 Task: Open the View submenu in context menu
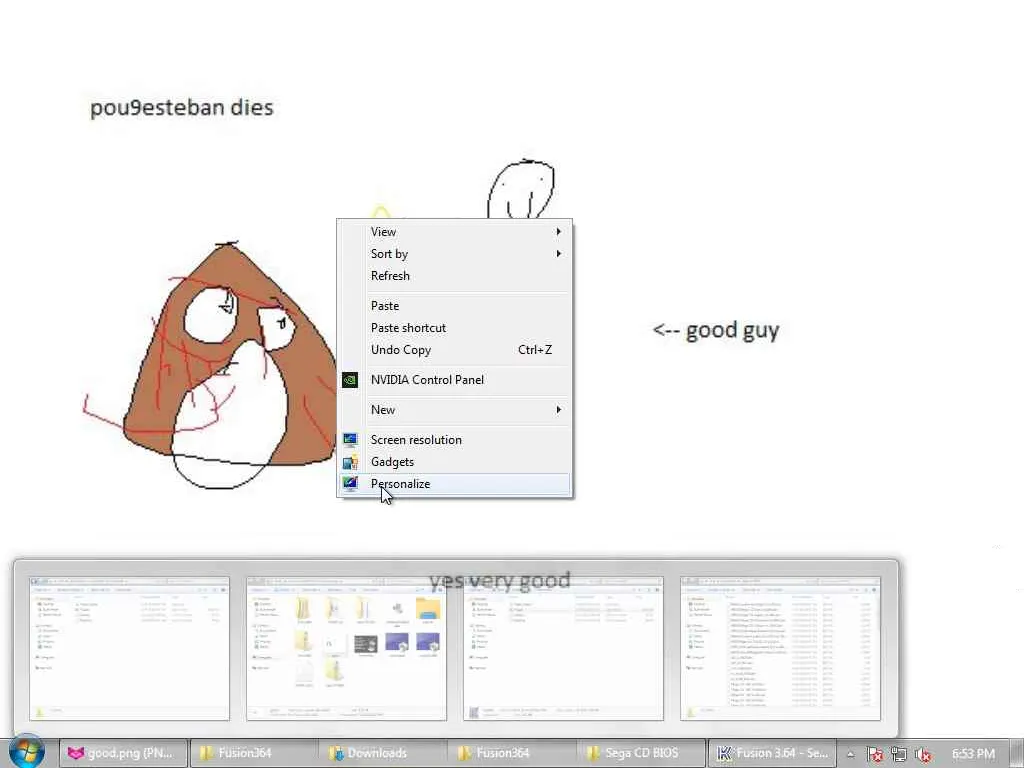point(454,232)
